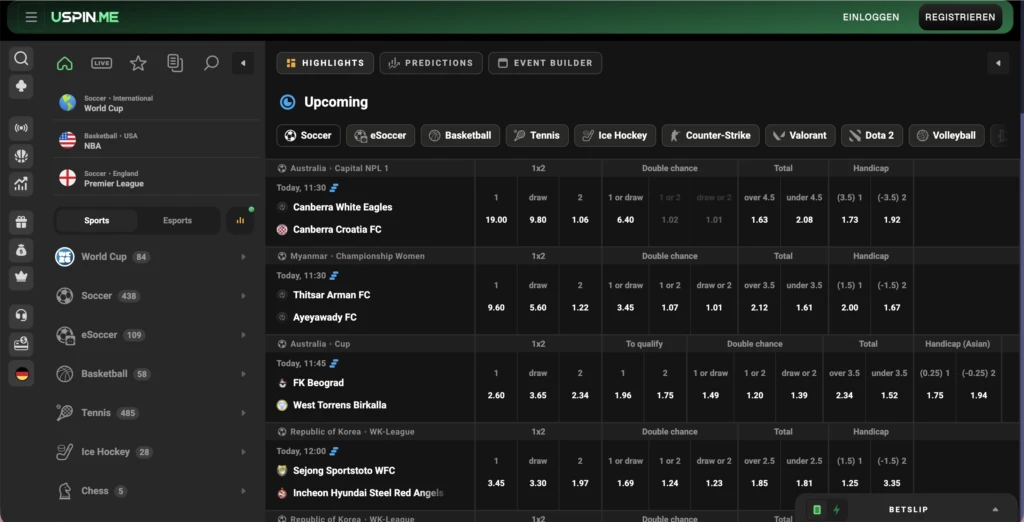The image size is (1024, 522).
Task: Open the money bag icon
Action: click(x=21, y=250)
